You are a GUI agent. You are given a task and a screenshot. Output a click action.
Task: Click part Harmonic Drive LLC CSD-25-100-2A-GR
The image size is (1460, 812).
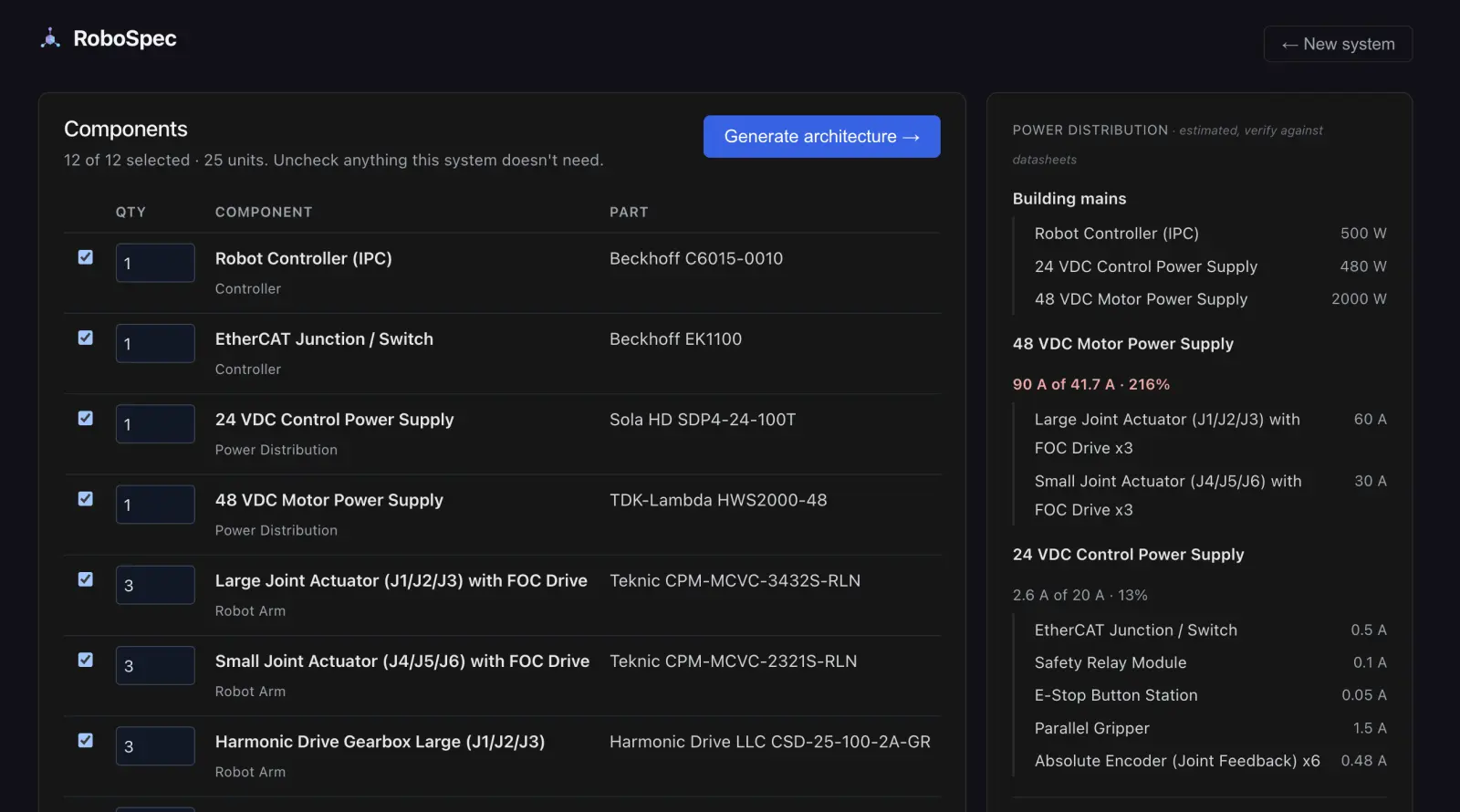(770, 742)
